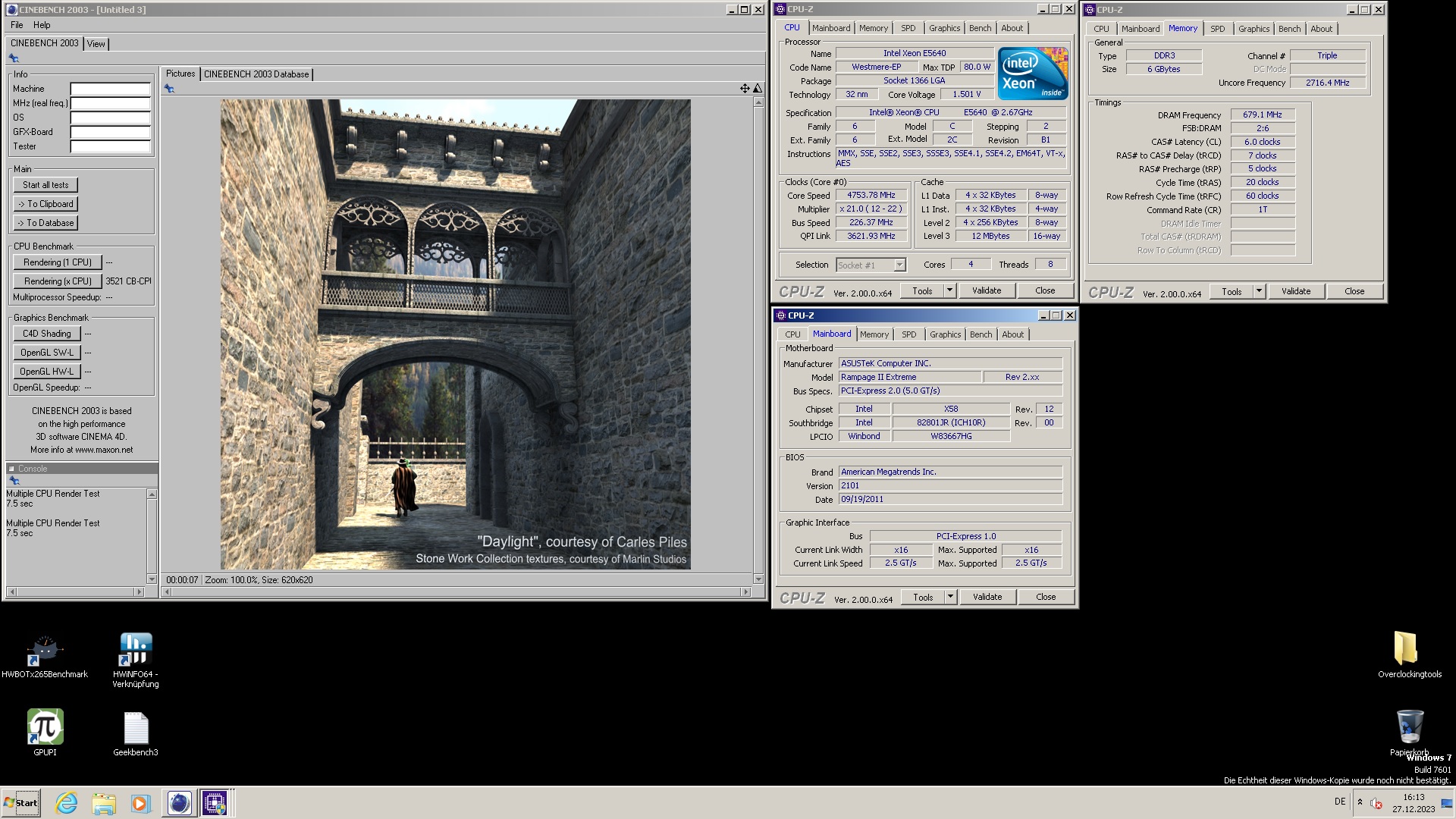Switch to CINEBENCH 2003 Database tab
The image size is (1456, 819).
click(256, 74)
